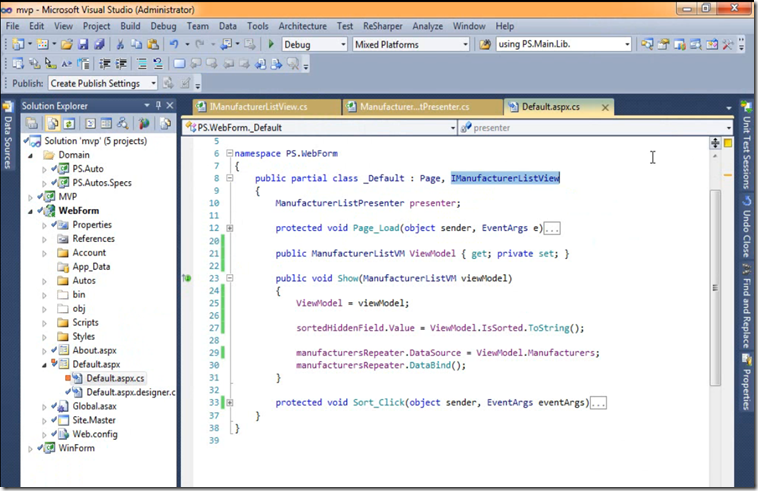This screenshot has height=491, width=758.
Task: Select About.aspx in Solution Explorer
Action: (94, 350)
